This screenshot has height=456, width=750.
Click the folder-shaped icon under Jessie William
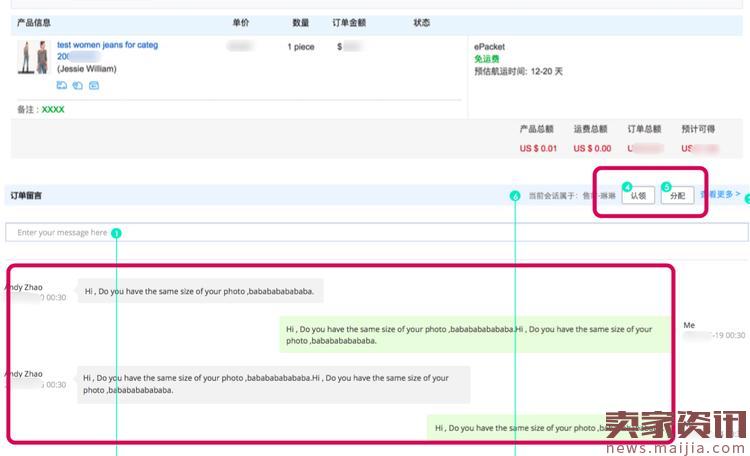pos(62,86)
